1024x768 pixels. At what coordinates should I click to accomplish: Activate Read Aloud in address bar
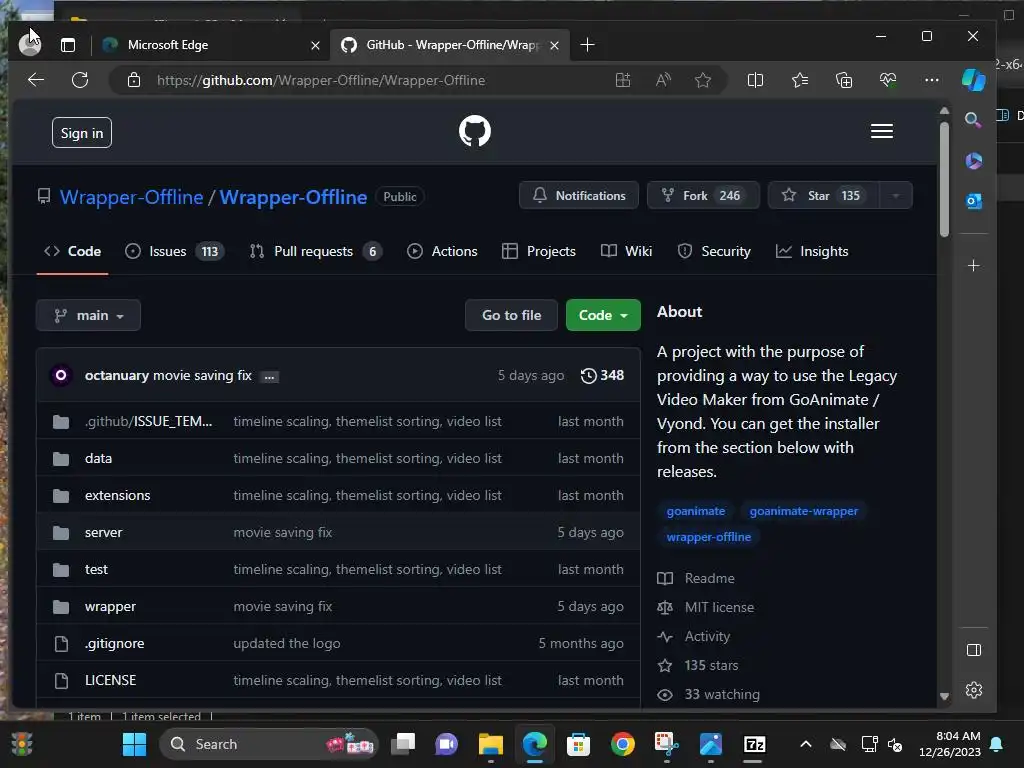click(x=663, y=80)
